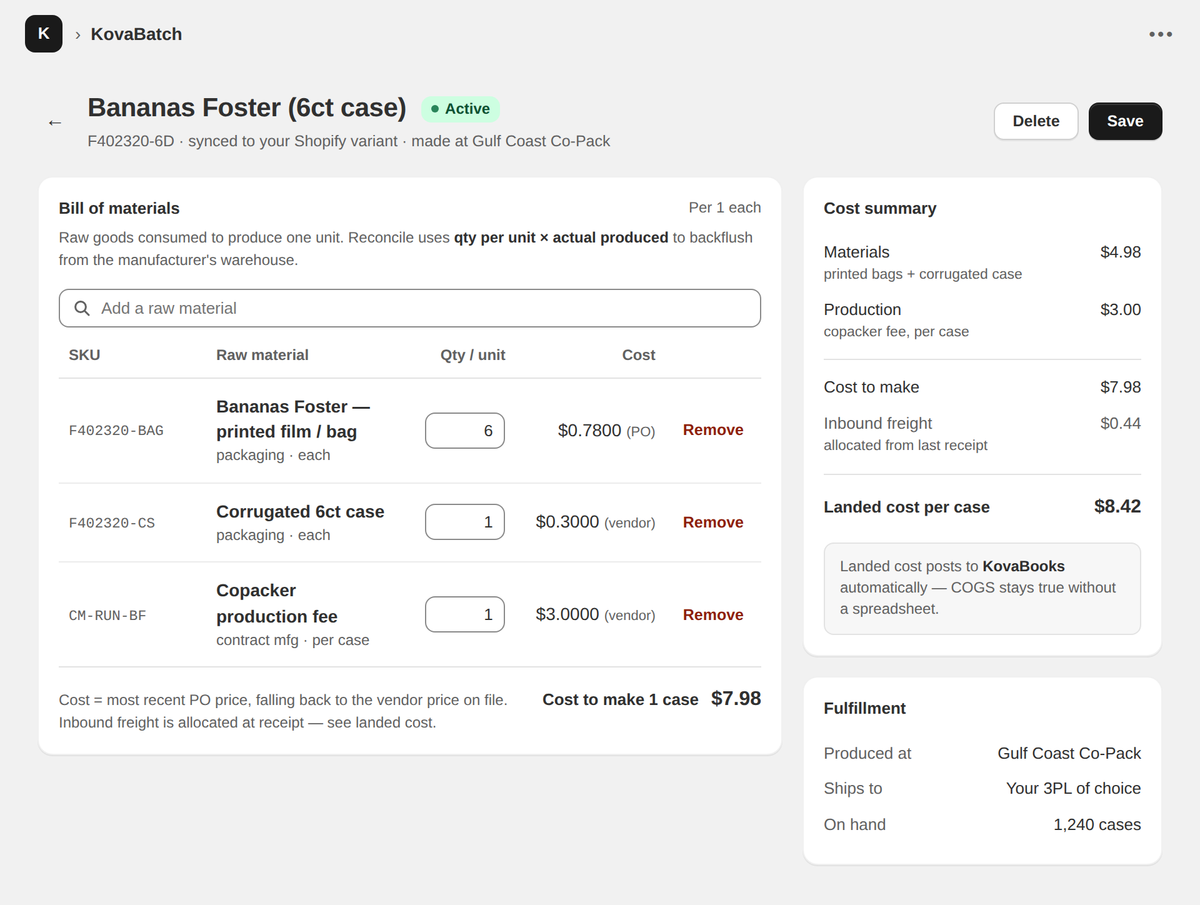Click the breadcrumb chevron beside KovaBatch
The image size is (1200, 905).
tap(77, 34)
